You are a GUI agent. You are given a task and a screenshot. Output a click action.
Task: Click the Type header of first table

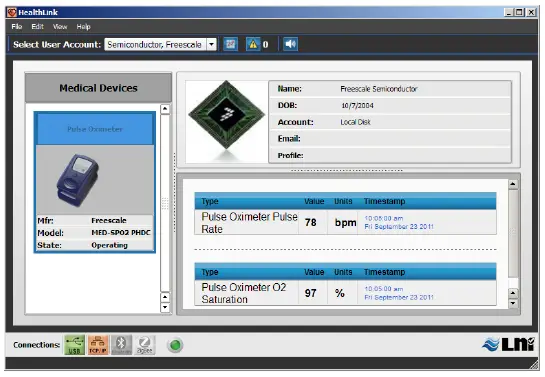[210, 202]
